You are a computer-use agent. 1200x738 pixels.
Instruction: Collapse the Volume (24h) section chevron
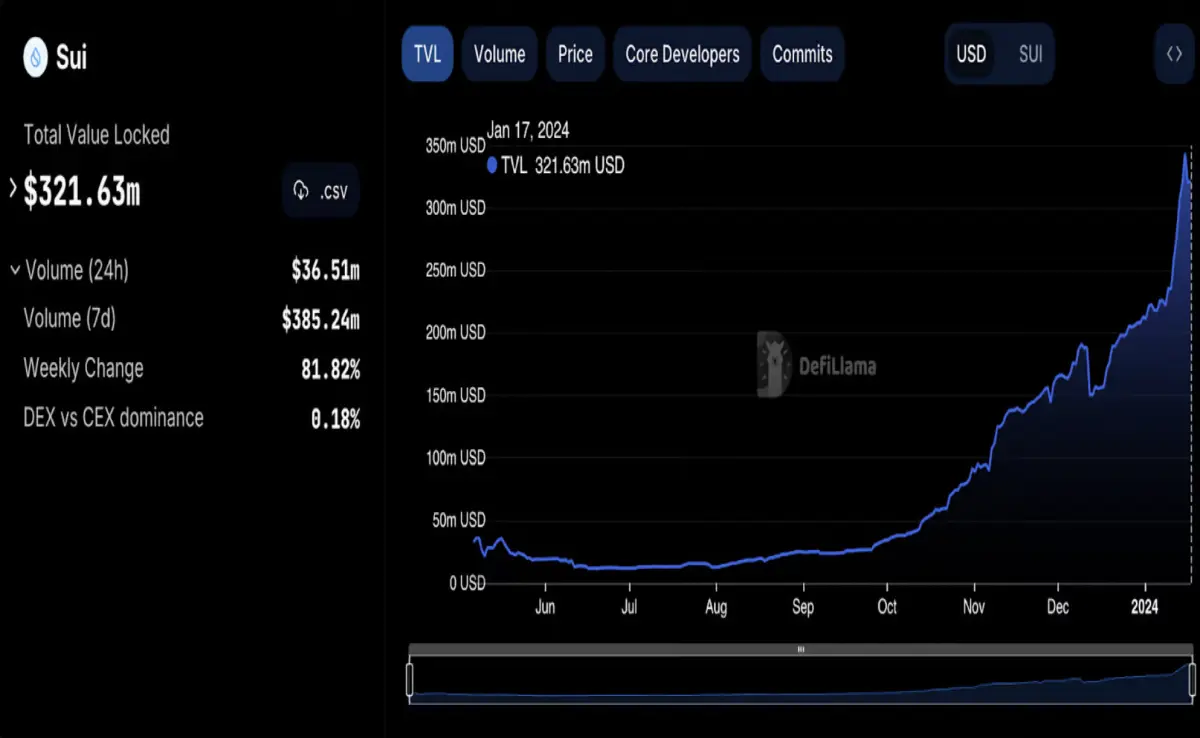14,270
